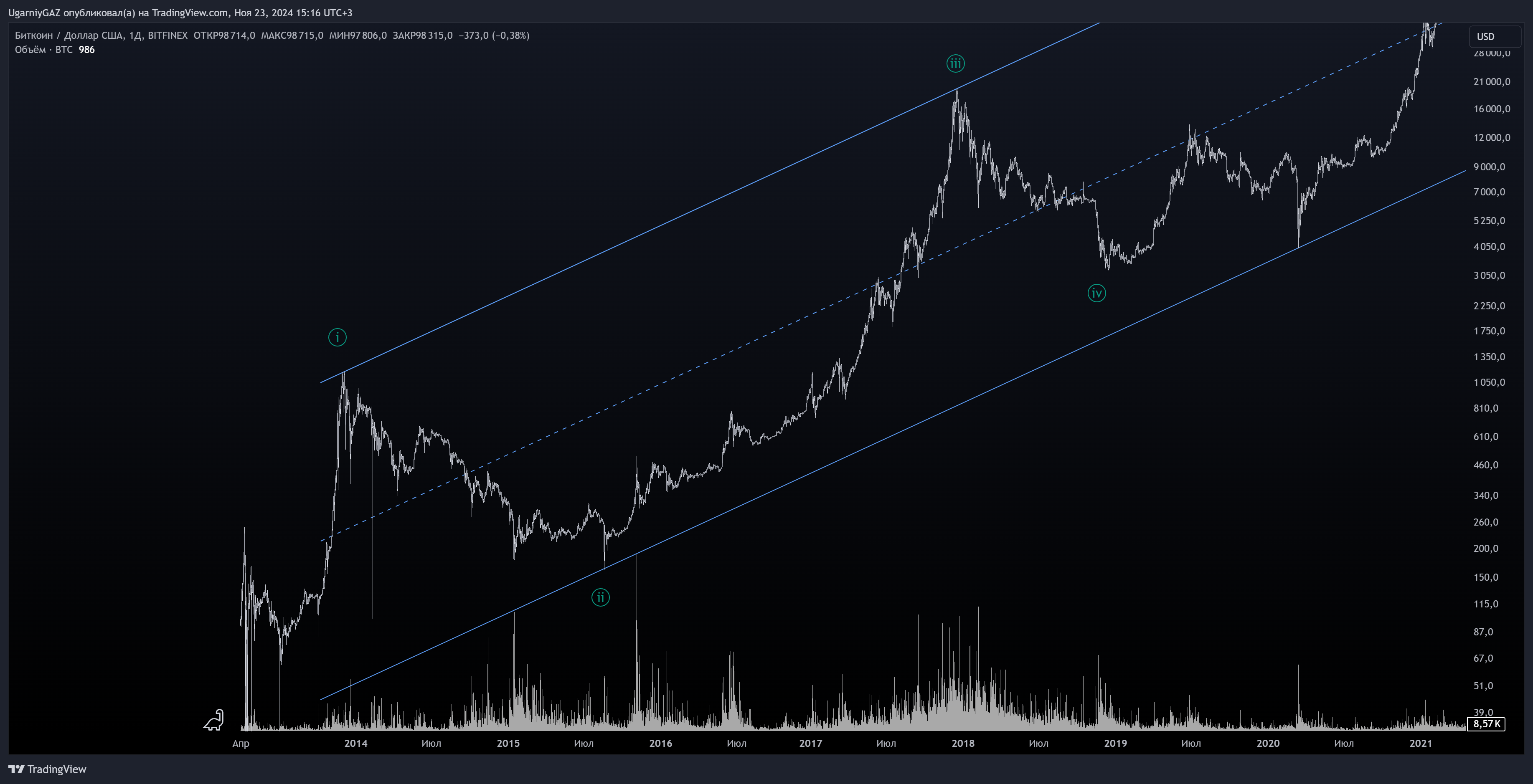Click the 1350,0 price axis label

click(x=1489, y=357)
